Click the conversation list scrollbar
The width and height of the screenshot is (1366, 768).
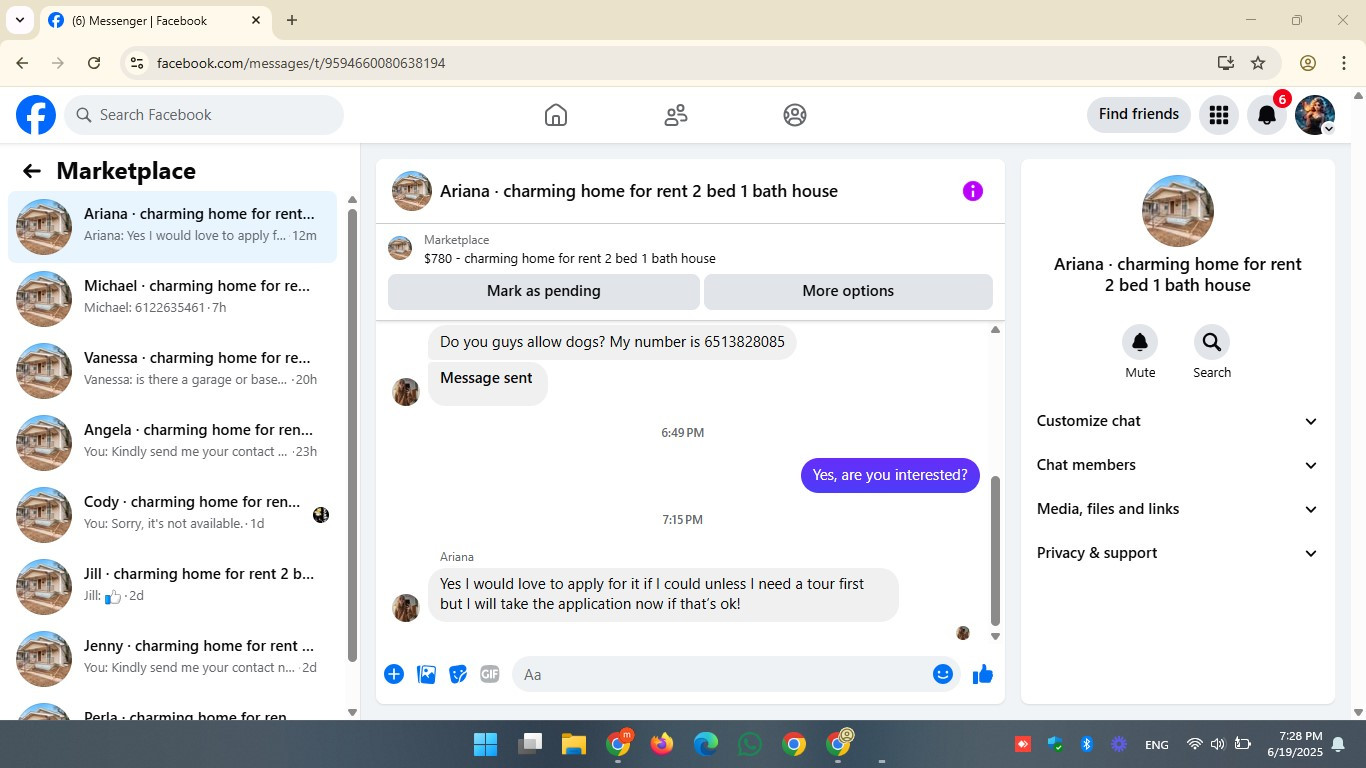[352, 435]
